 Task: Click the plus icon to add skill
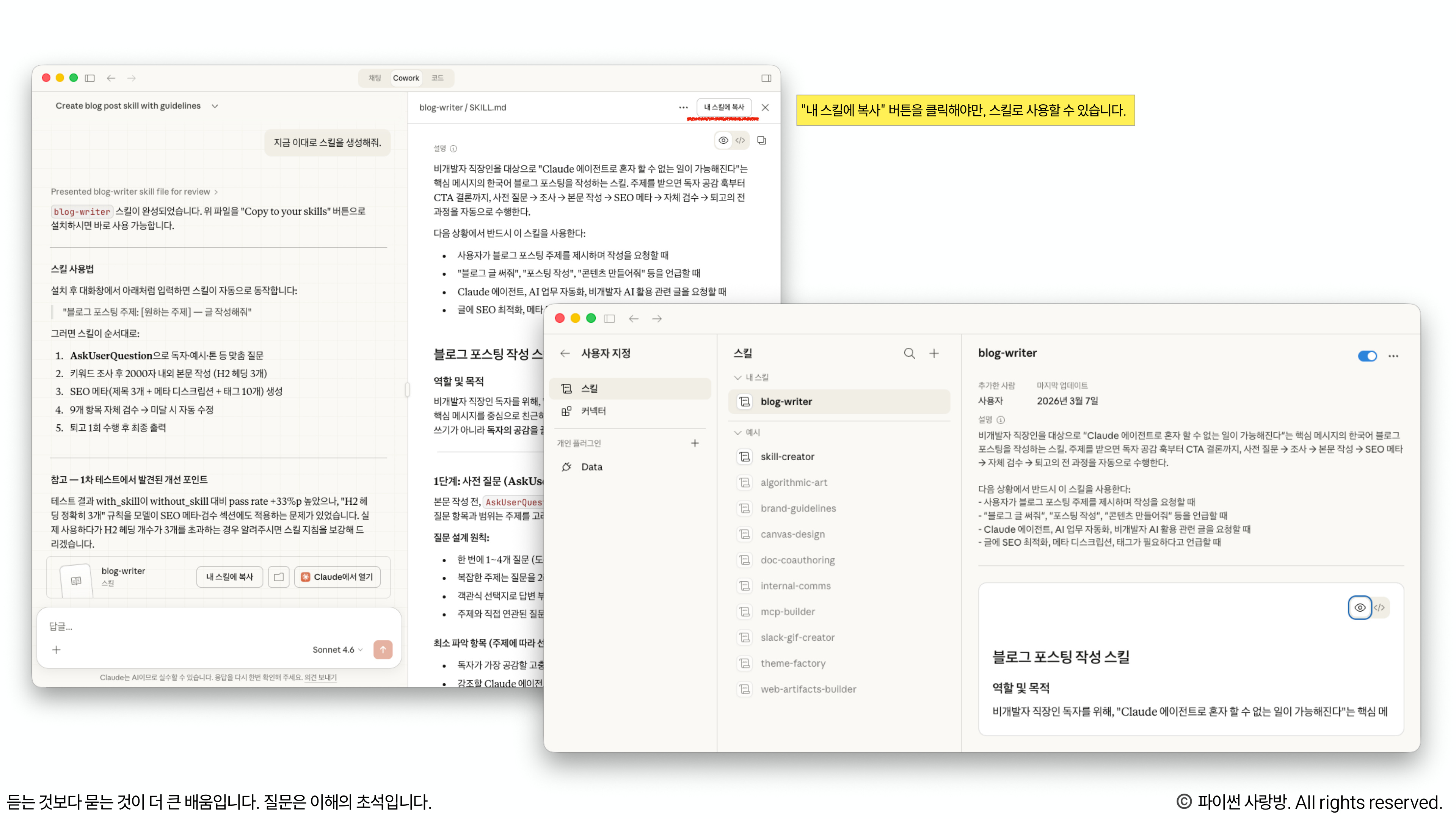coord(934,353)
